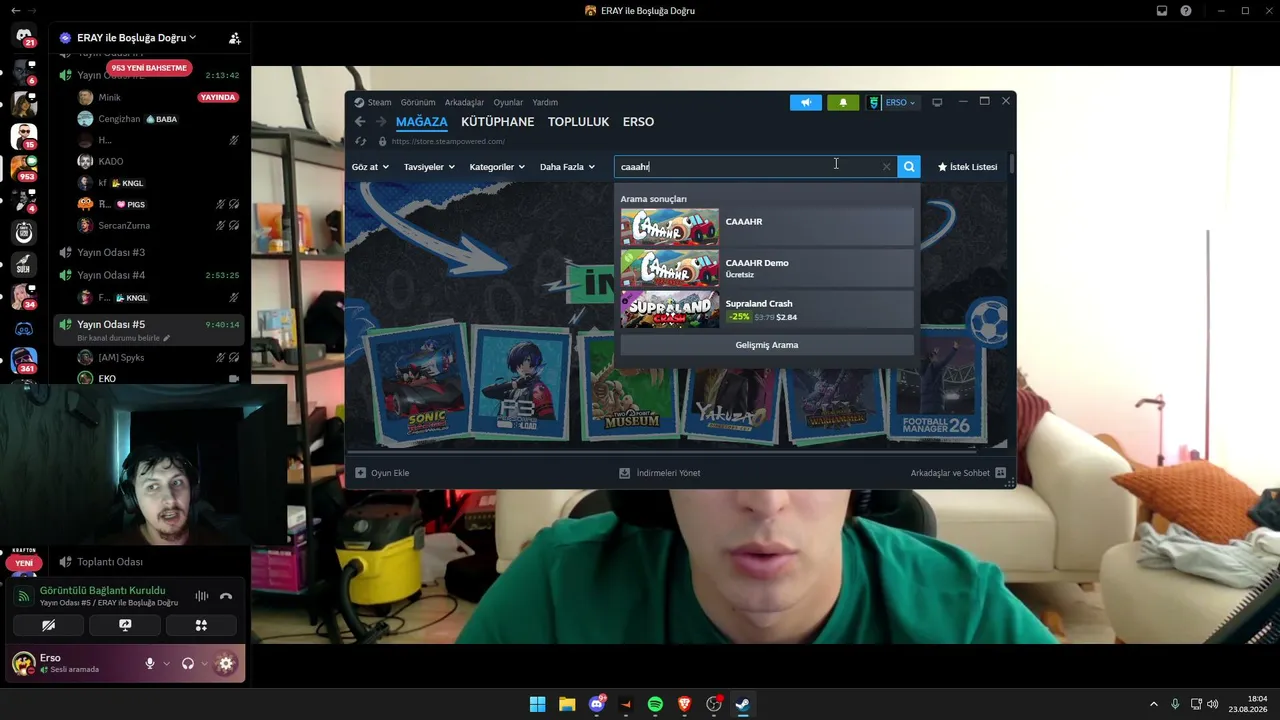
Task: Open Göz at dropdown in Steam store
Action: tap(370, 167)
